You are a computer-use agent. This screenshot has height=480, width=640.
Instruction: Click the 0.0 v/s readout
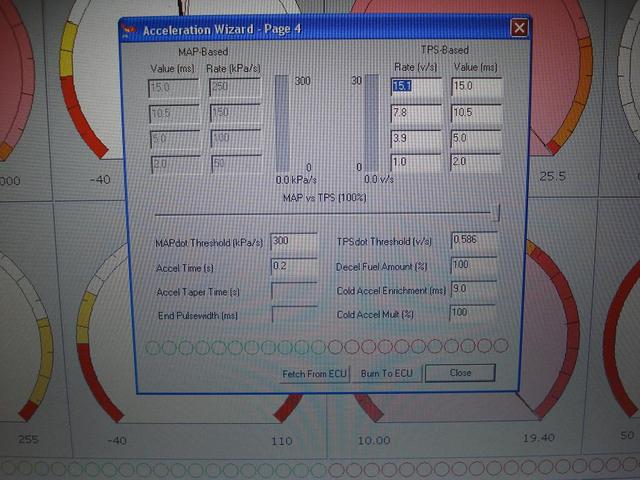(x=379, y=179)
